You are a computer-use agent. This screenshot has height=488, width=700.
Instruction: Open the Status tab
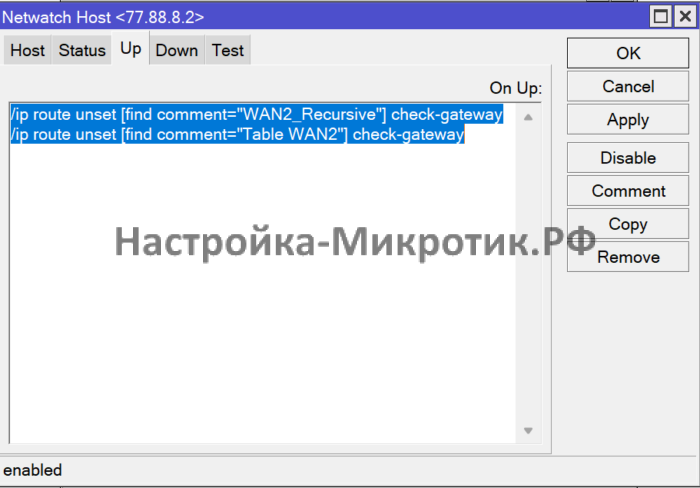[82, 50]
